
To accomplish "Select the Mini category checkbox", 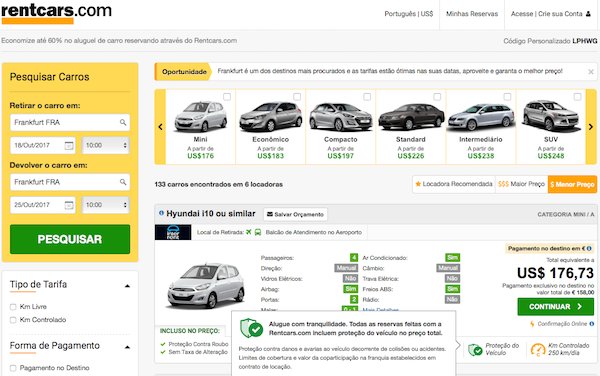I will [227, 97].
